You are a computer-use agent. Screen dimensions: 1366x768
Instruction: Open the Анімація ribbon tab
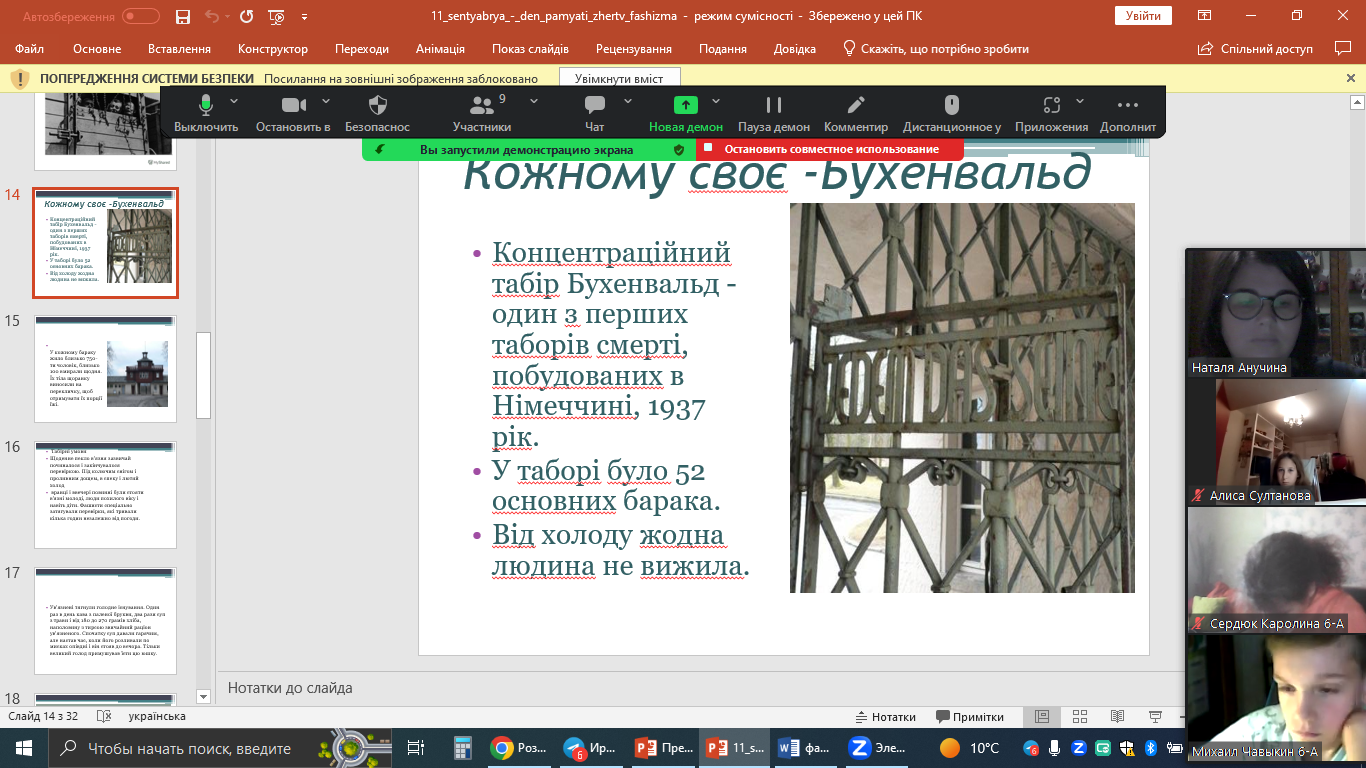[441, 49]
